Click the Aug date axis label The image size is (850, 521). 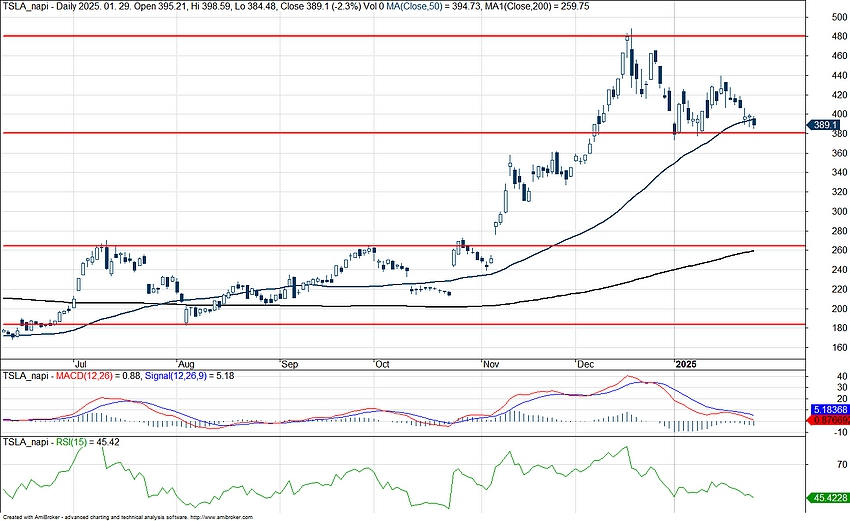(186, 364)
